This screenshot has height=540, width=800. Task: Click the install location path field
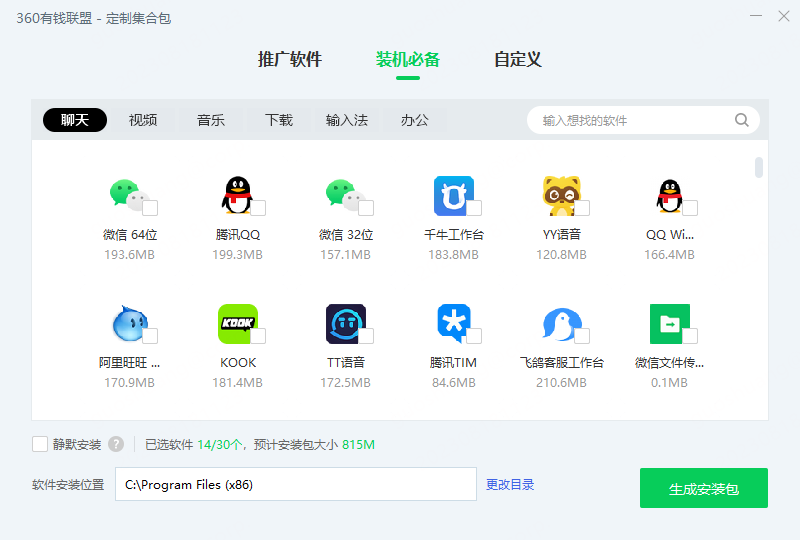pyautogui.click(x=296, y=484)
